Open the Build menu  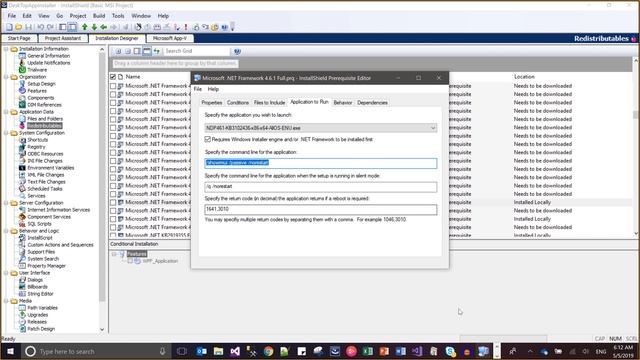click(x=99, y=16)
